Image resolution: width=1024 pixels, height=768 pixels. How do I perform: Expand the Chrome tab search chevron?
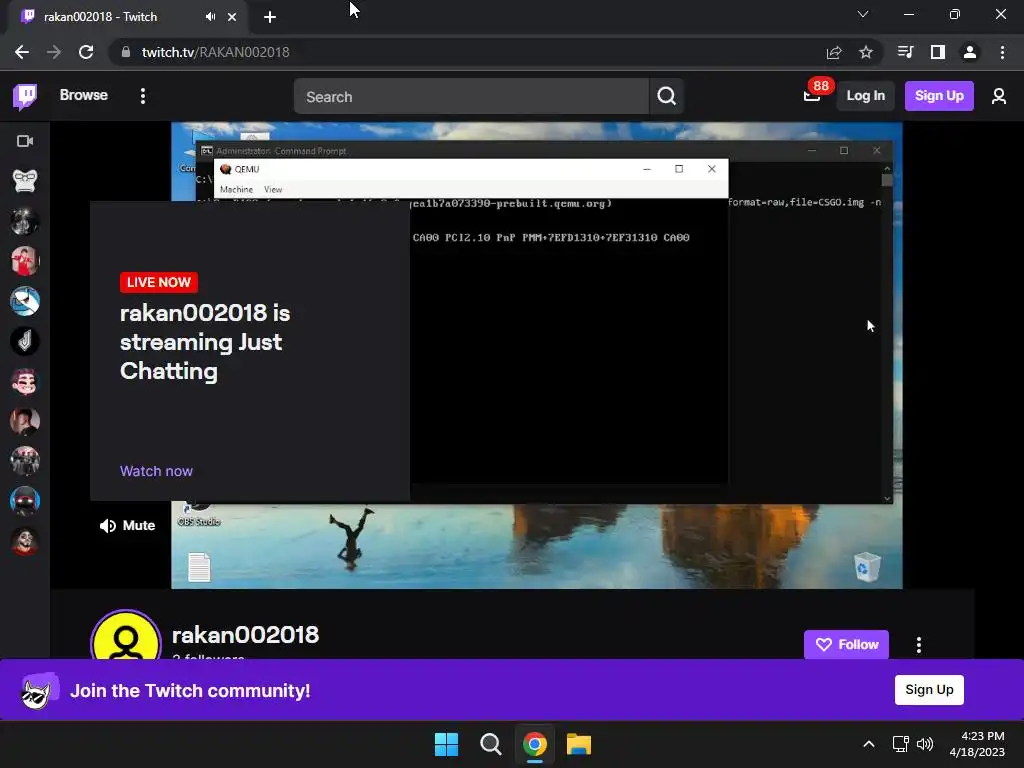pyautogui.click(x=863, y=14)
